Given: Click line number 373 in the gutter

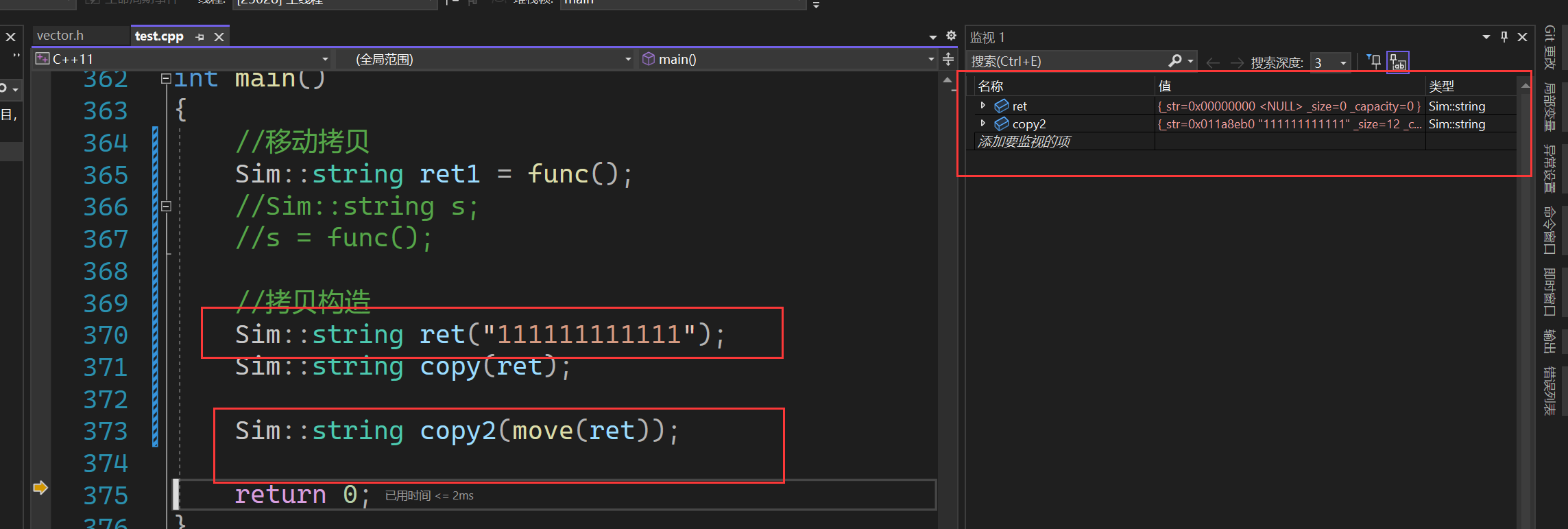Looking at the screenshot, I should point(106,432).
